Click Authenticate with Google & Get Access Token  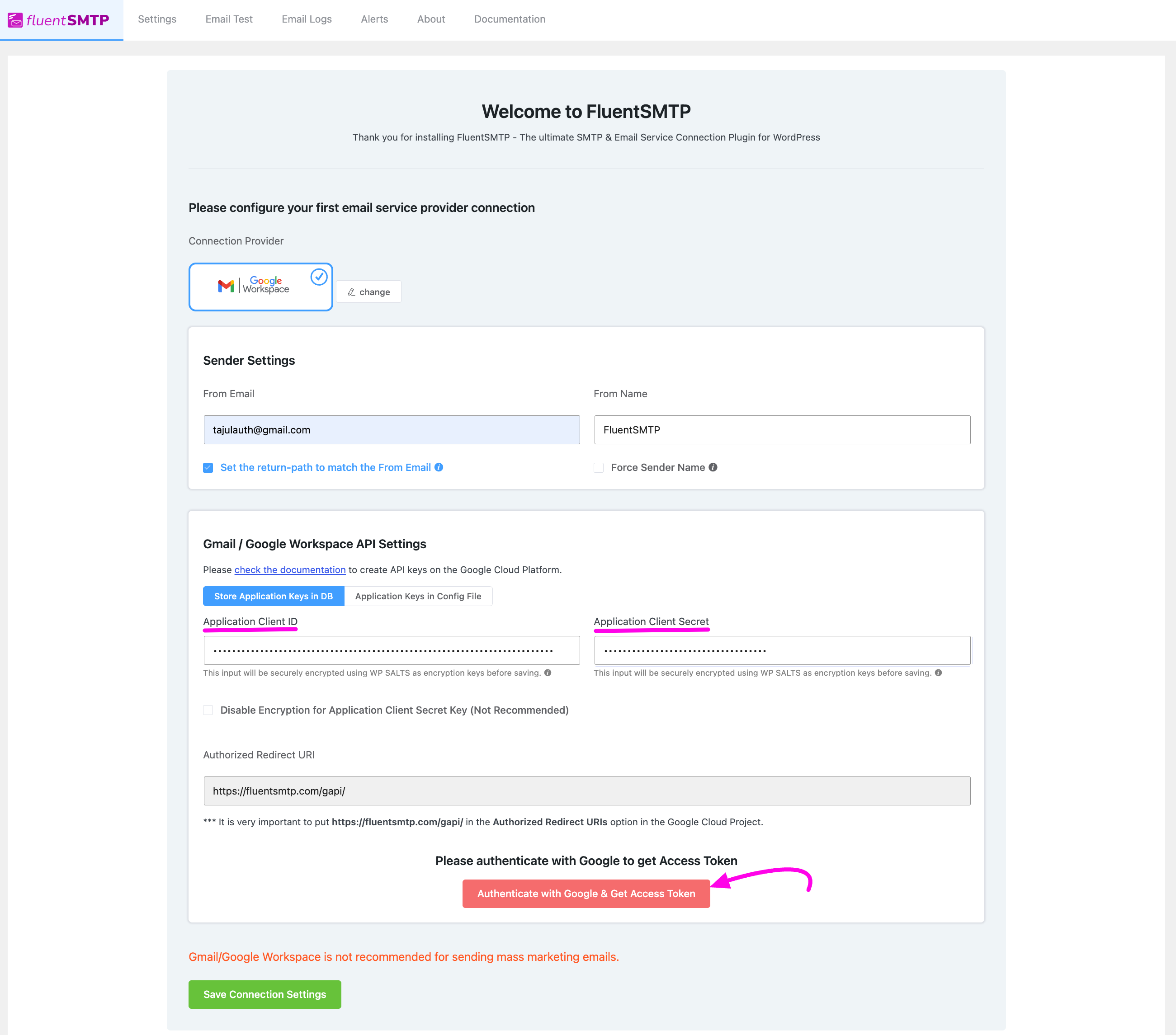coord(586,894)
